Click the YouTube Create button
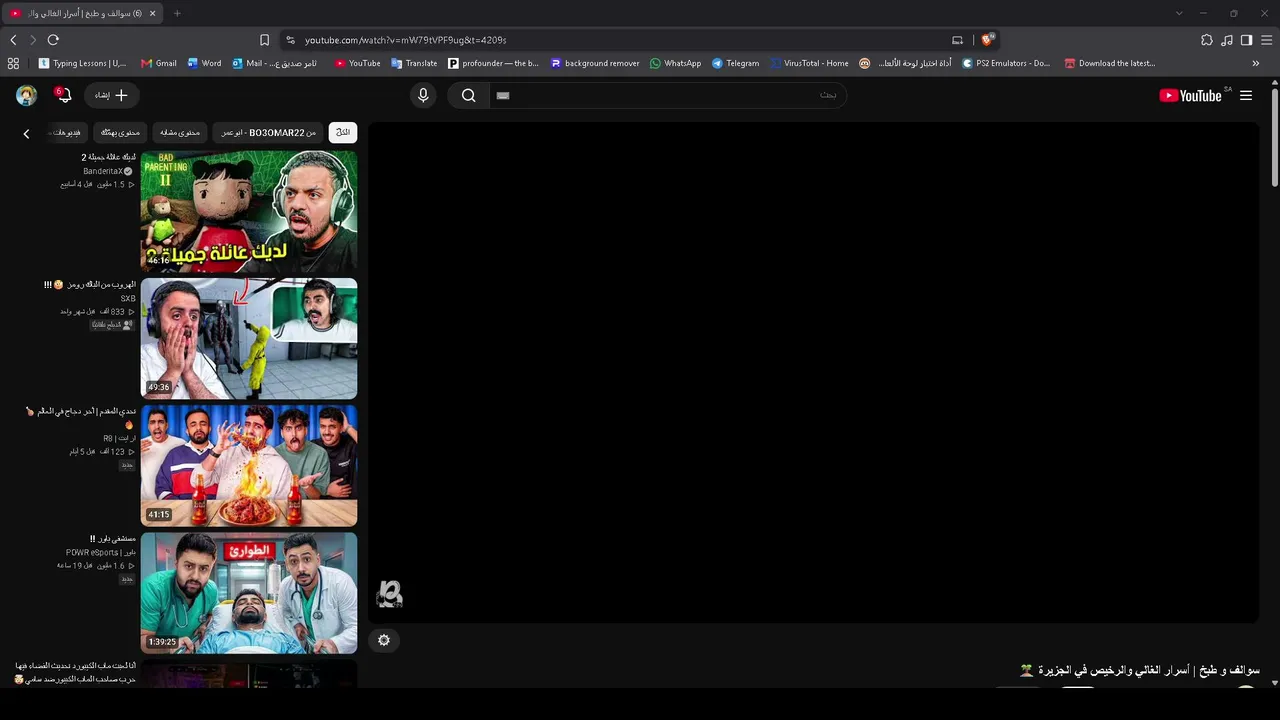 [x=112, y=95]
